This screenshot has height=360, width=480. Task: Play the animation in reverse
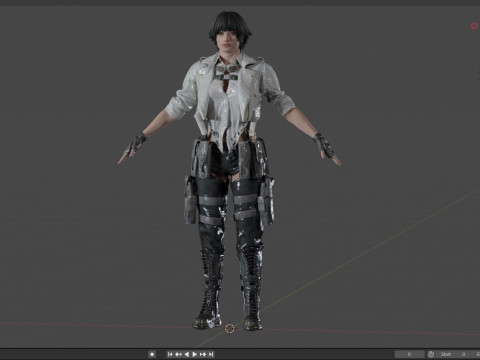coord(187,354)
